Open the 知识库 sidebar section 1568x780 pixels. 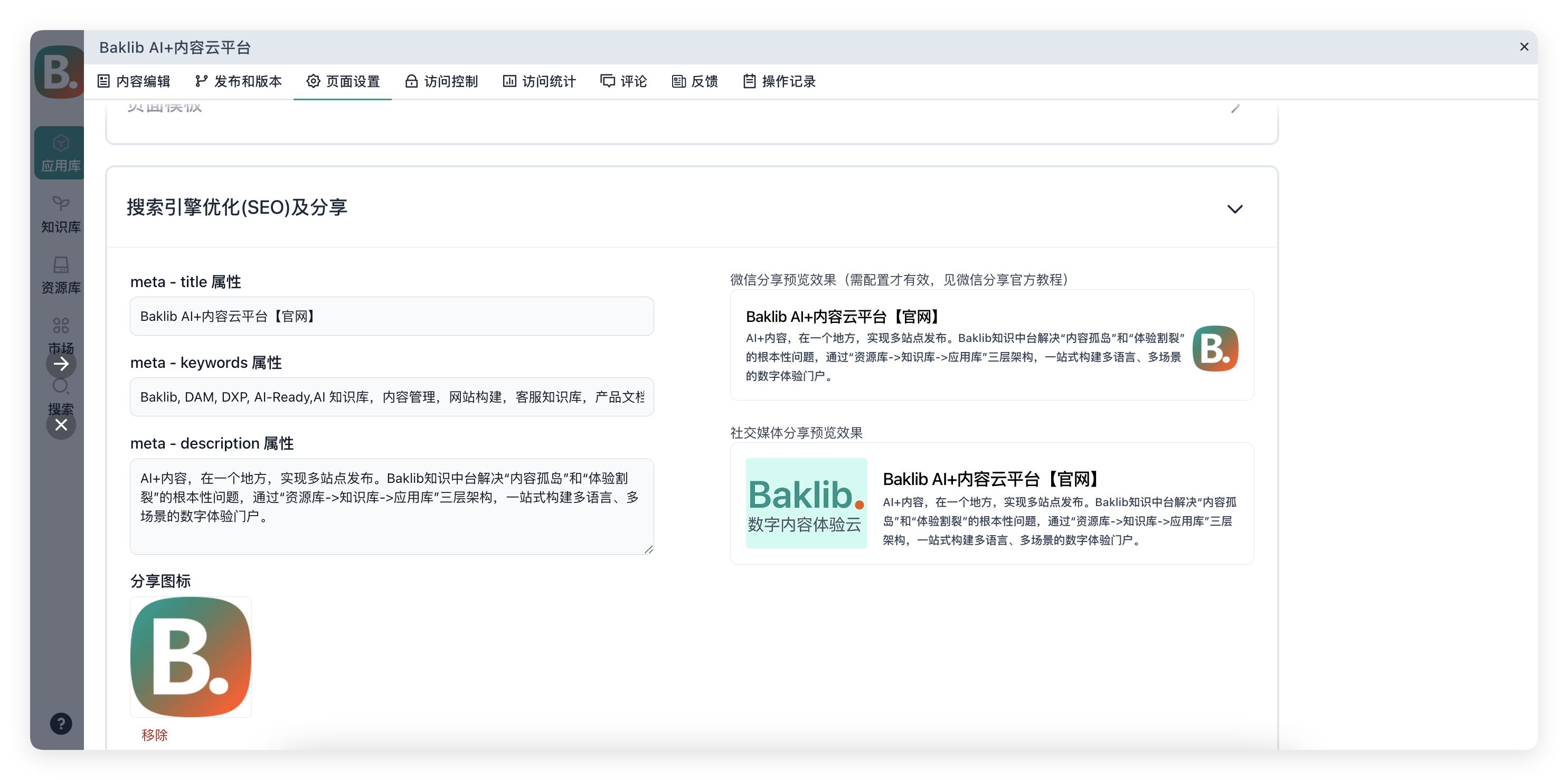click(60, 214)
